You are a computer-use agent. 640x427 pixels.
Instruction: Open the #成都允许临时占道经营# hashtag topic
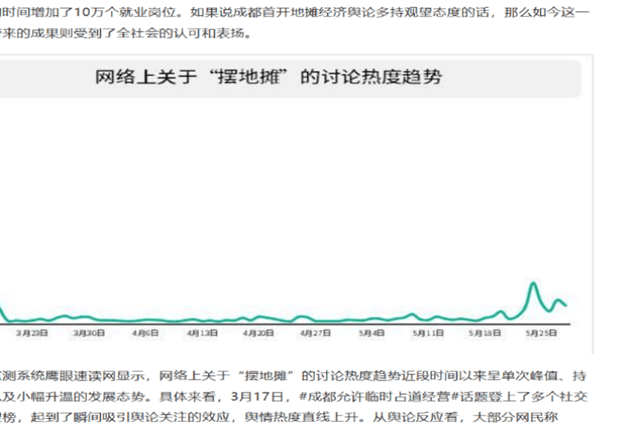coord(366,396)
